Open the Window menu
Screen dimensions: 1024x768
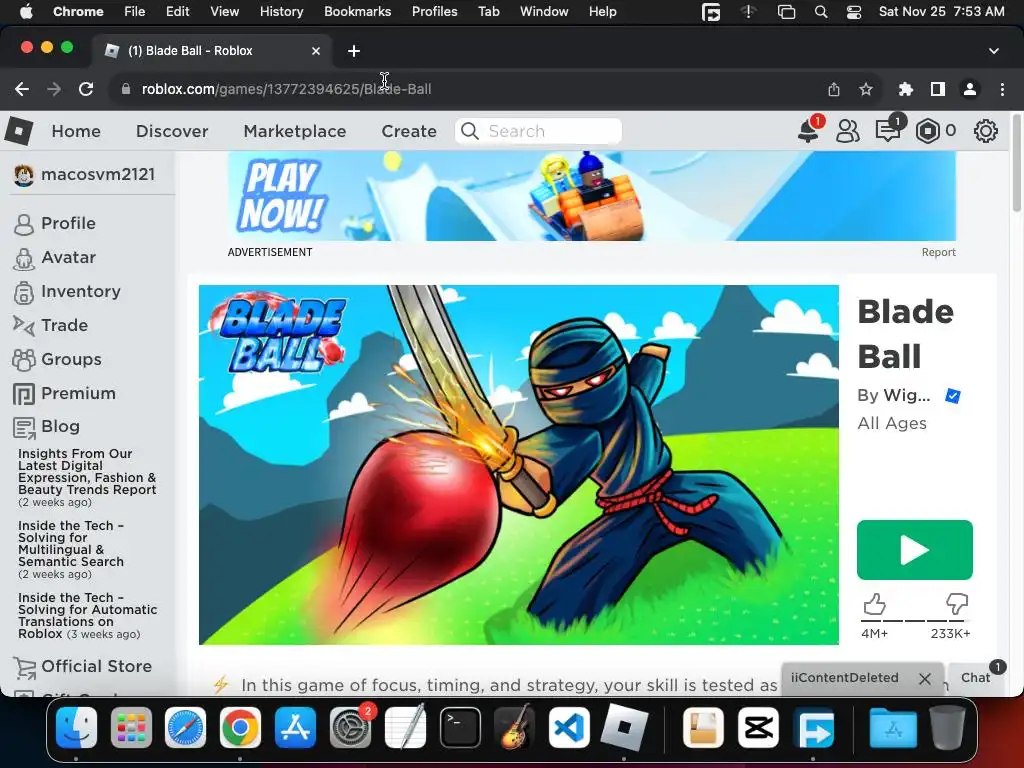point(544,12)
